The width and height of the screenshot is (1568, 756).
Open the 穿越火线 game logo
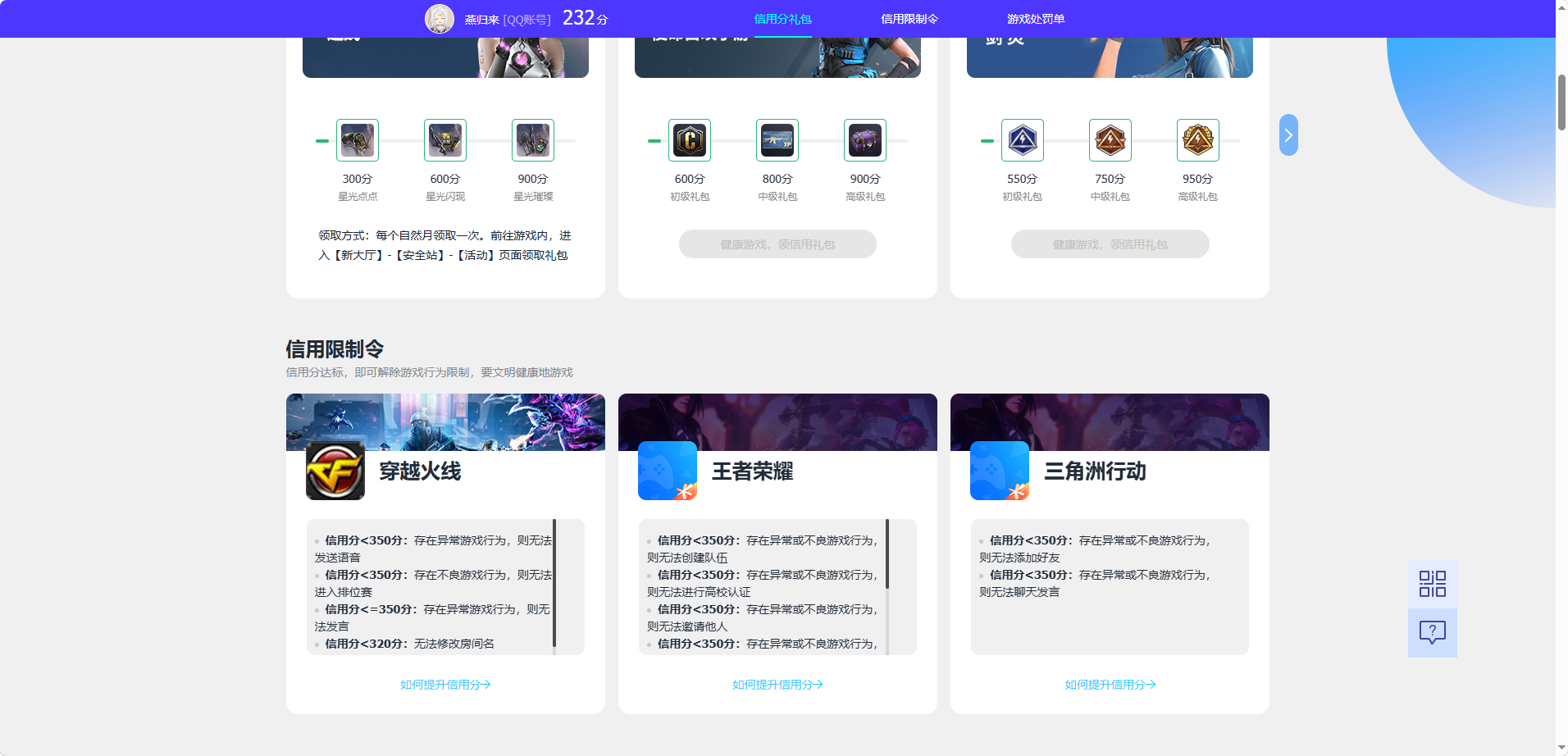[x=335, y=471]
